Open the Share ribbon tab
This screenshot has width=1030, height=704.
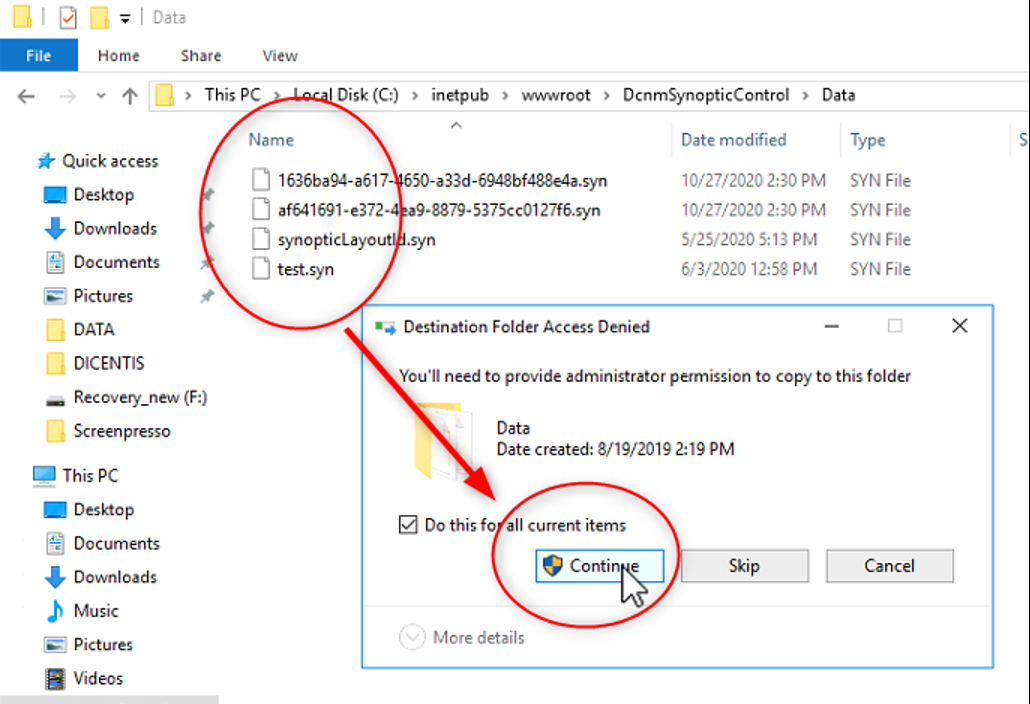(x=201, y=56)
